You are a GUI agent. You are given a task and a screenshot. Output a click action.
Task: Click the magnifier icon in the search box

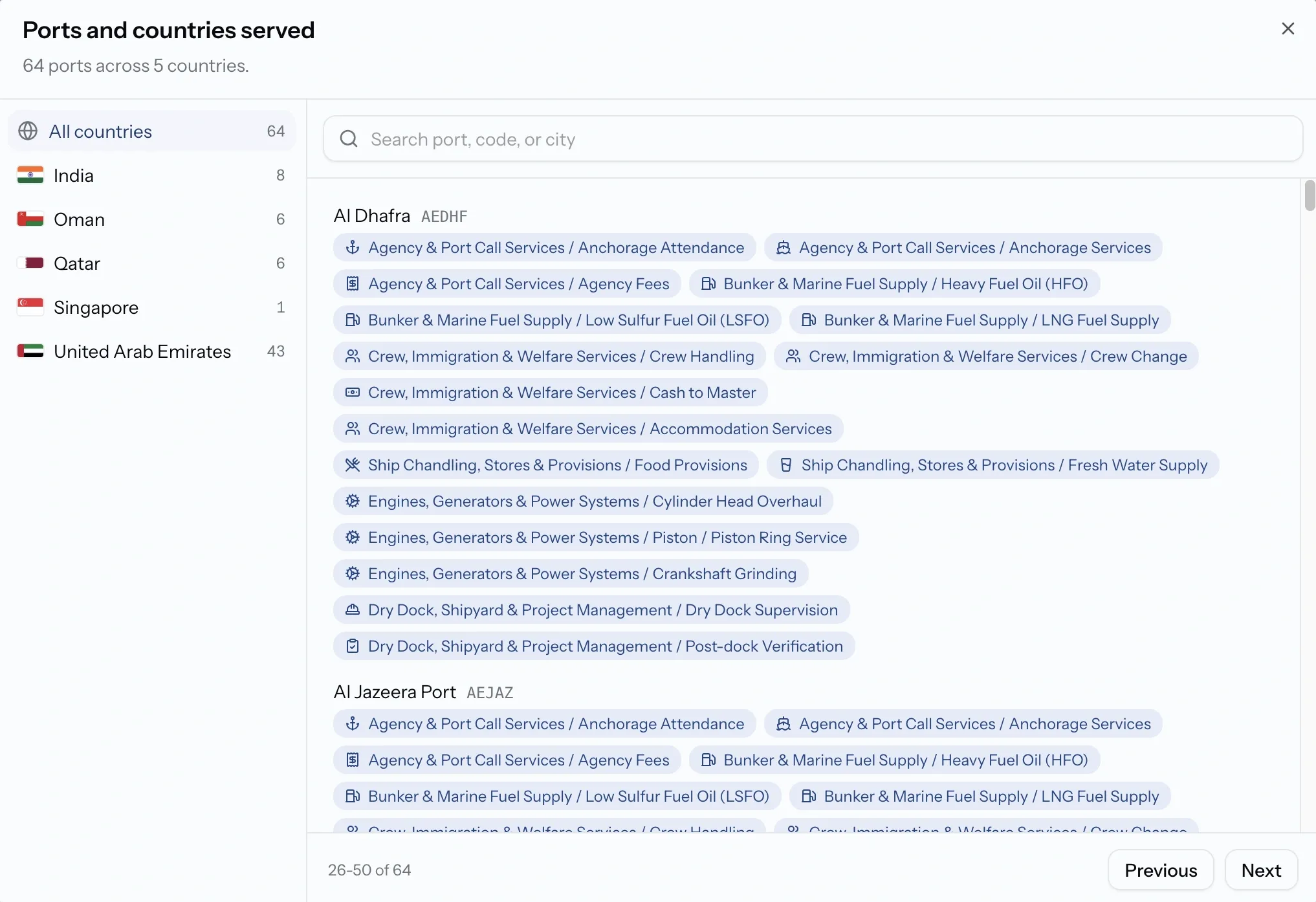point(349,139)
